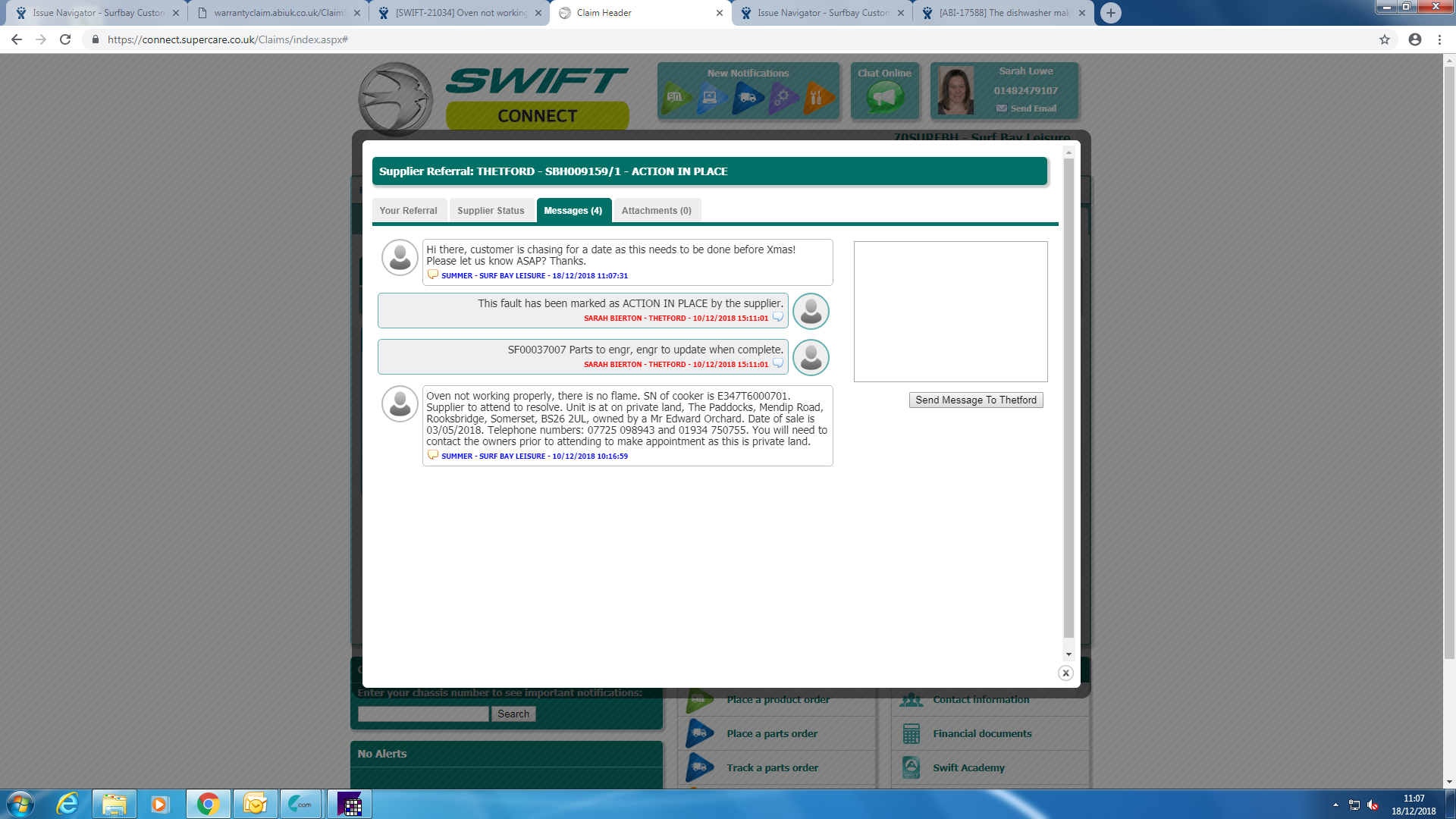Click the purple gears notification icon
The width and height of the screenshot is (1456, 819).
coord(783,97)
